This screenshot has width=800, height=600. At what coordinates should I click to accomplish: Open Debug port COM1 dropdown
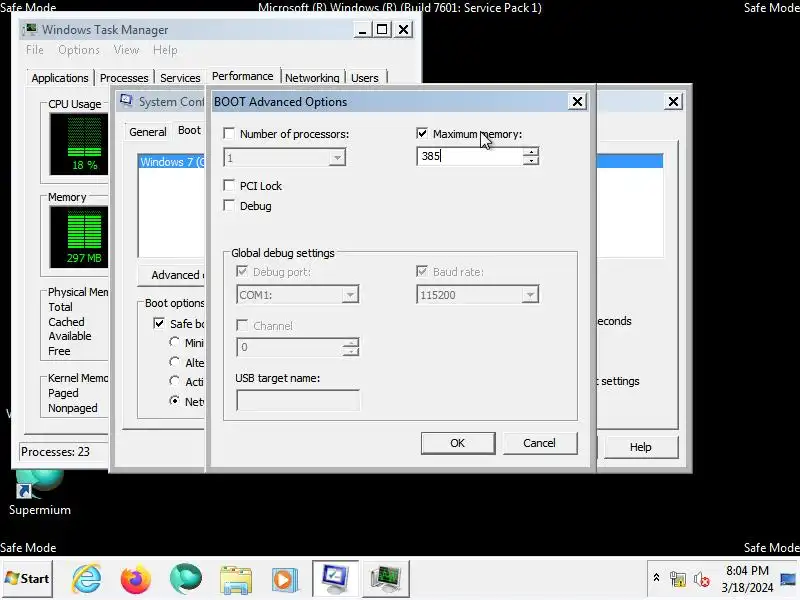click(x=350, y=295)
